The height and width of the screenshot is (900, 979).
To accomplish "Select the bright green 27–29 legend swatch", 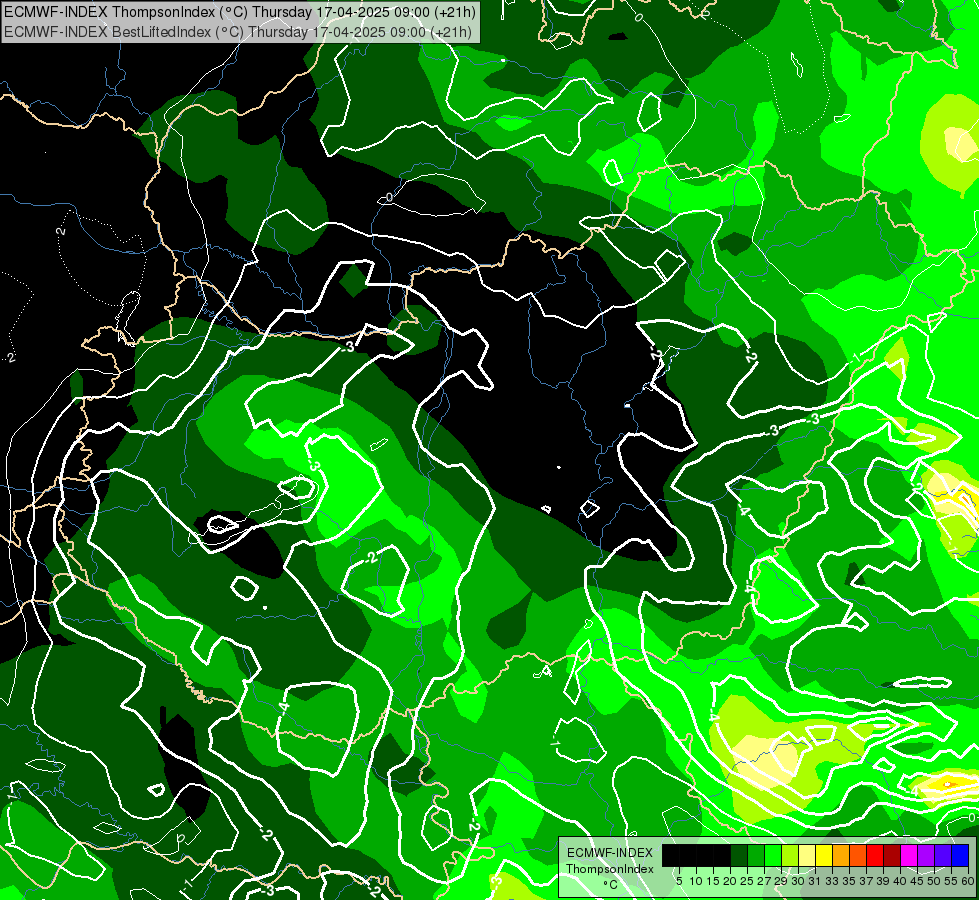I will [773, 855].
